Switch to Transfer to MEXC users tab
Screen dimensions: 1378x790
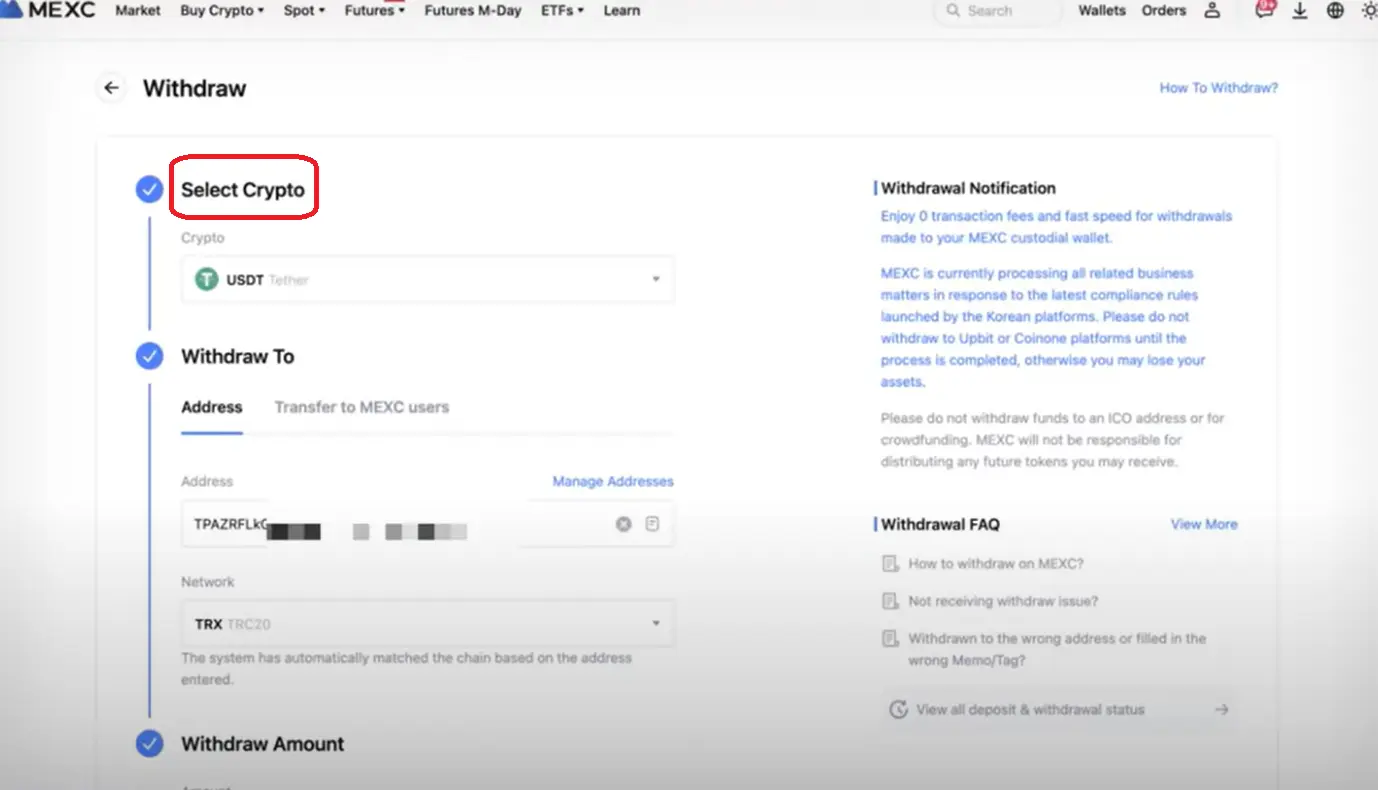(362, 407)
